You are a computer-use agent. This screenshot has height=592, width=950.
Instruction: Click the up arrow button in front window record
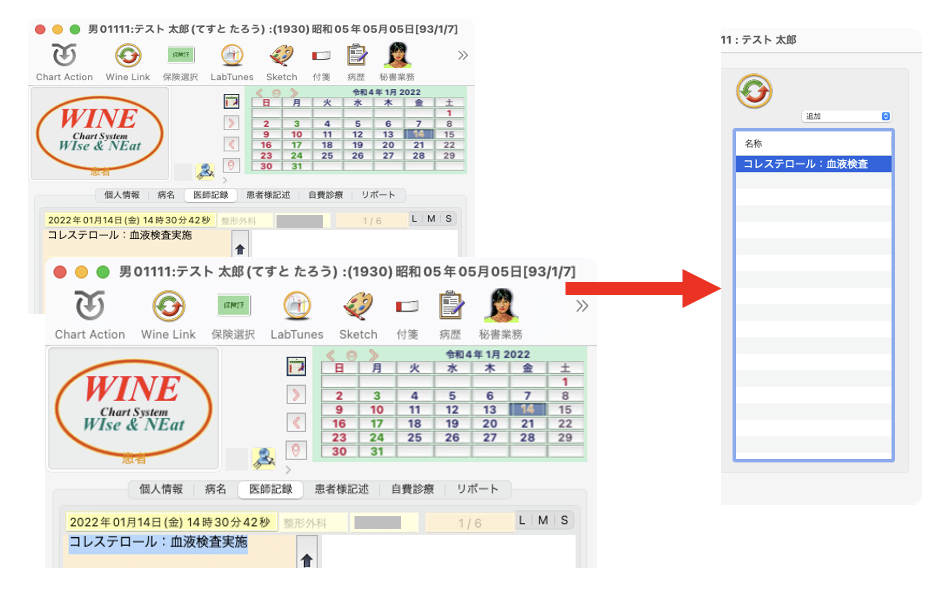tap(307, 555)
